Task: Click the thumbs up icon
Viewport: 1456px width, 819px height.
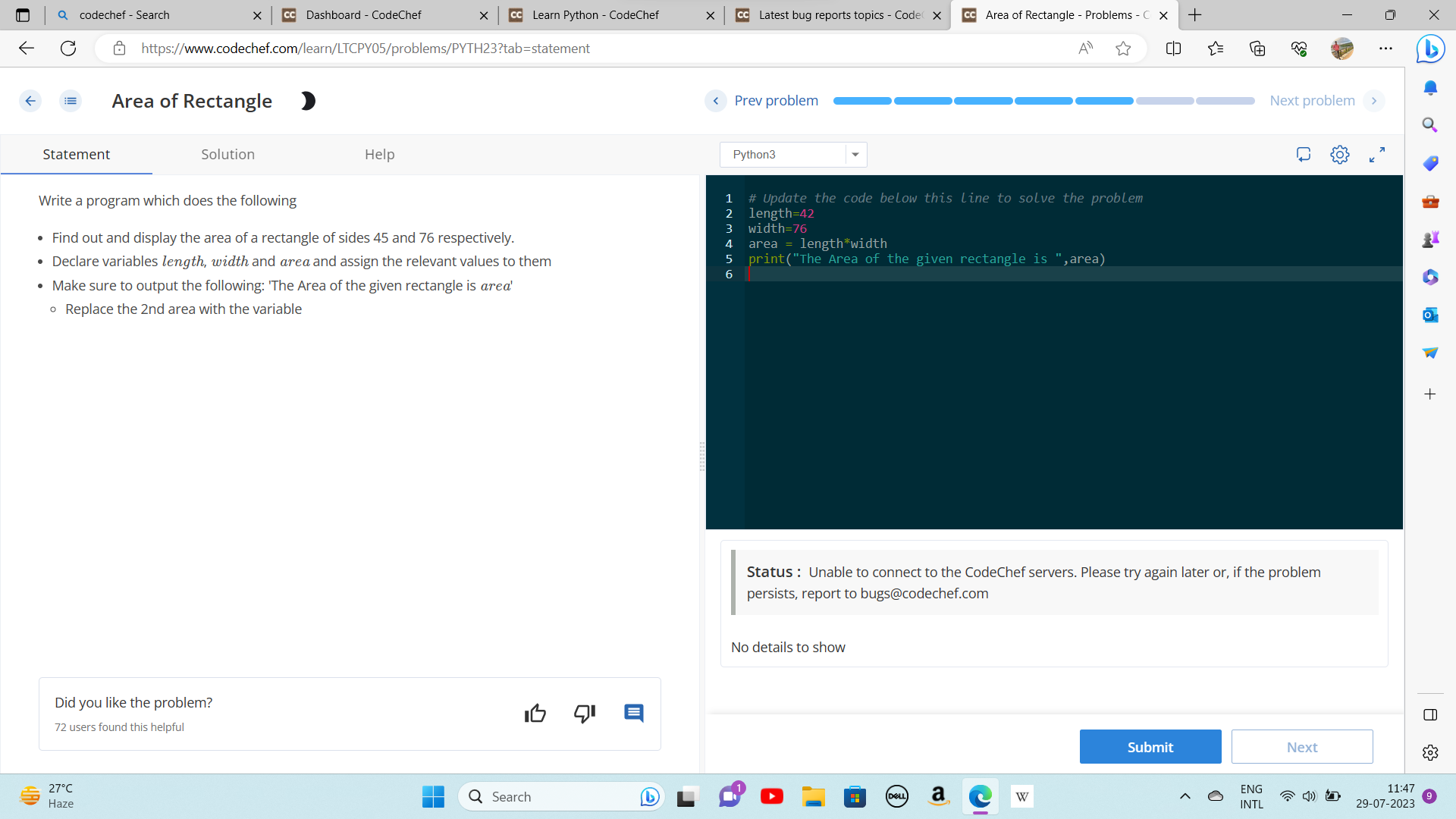Action: (535, 714)
